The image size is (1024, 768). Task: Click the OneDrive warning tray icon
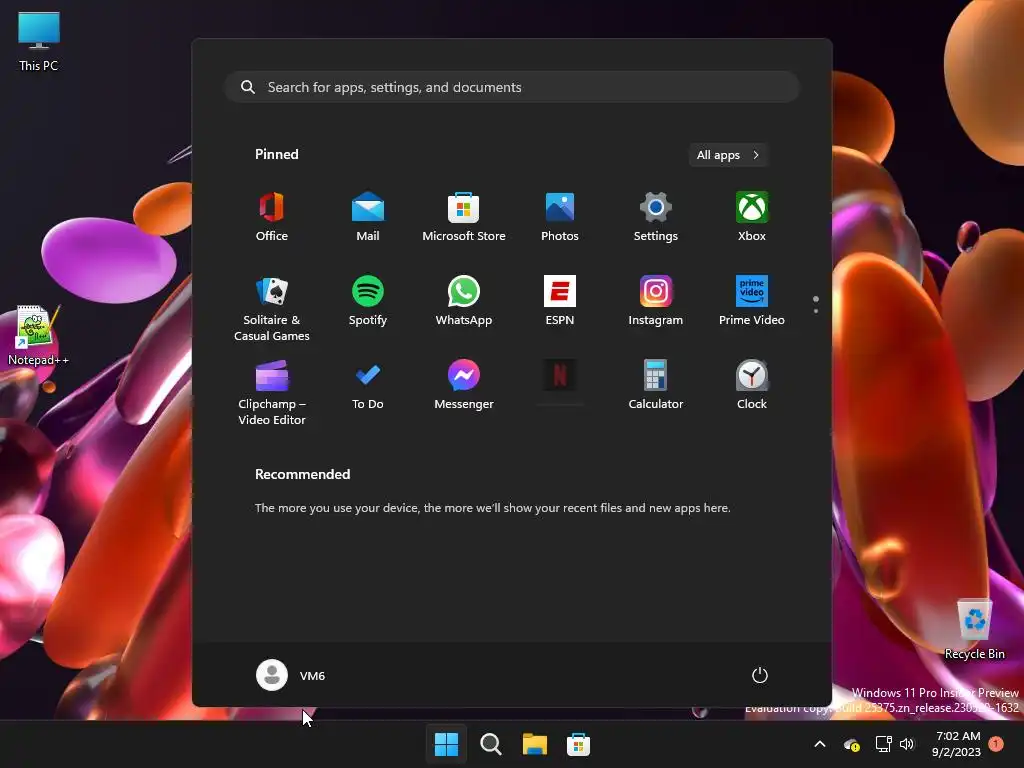click(852, 744)
